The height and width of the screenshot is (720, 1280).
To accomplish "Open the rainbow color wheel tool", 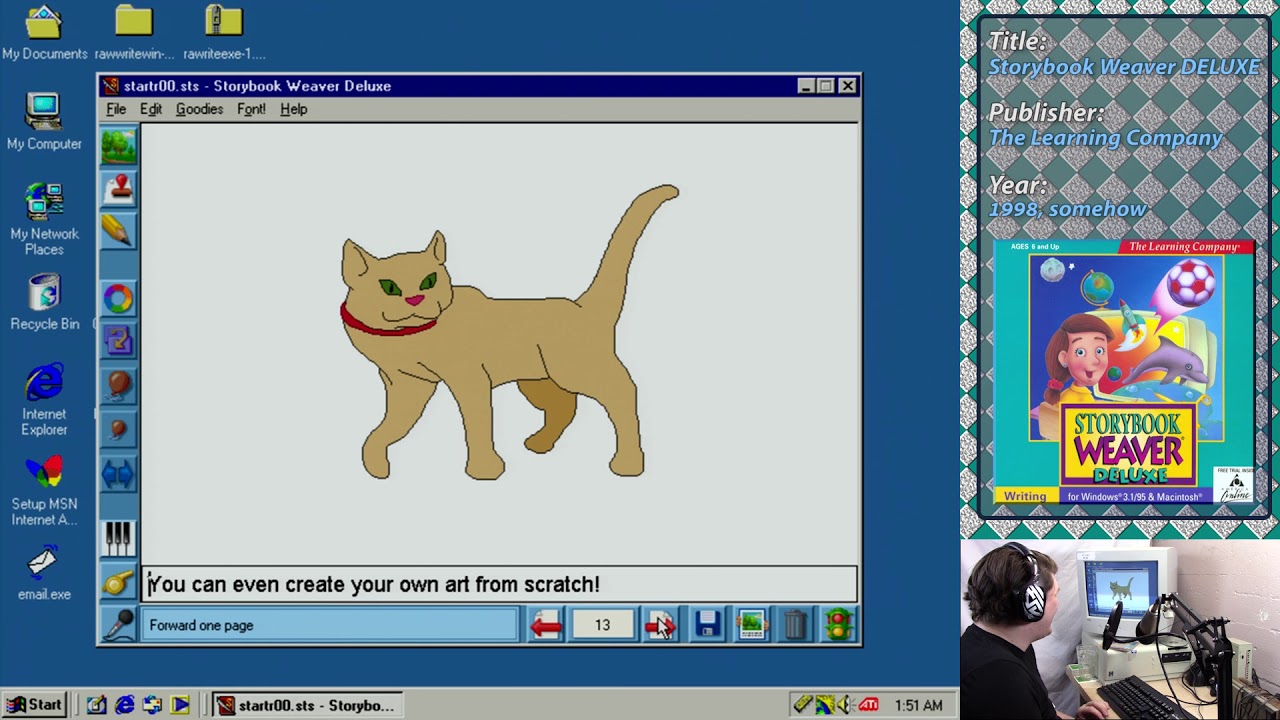I will click(x=118, y=298).
